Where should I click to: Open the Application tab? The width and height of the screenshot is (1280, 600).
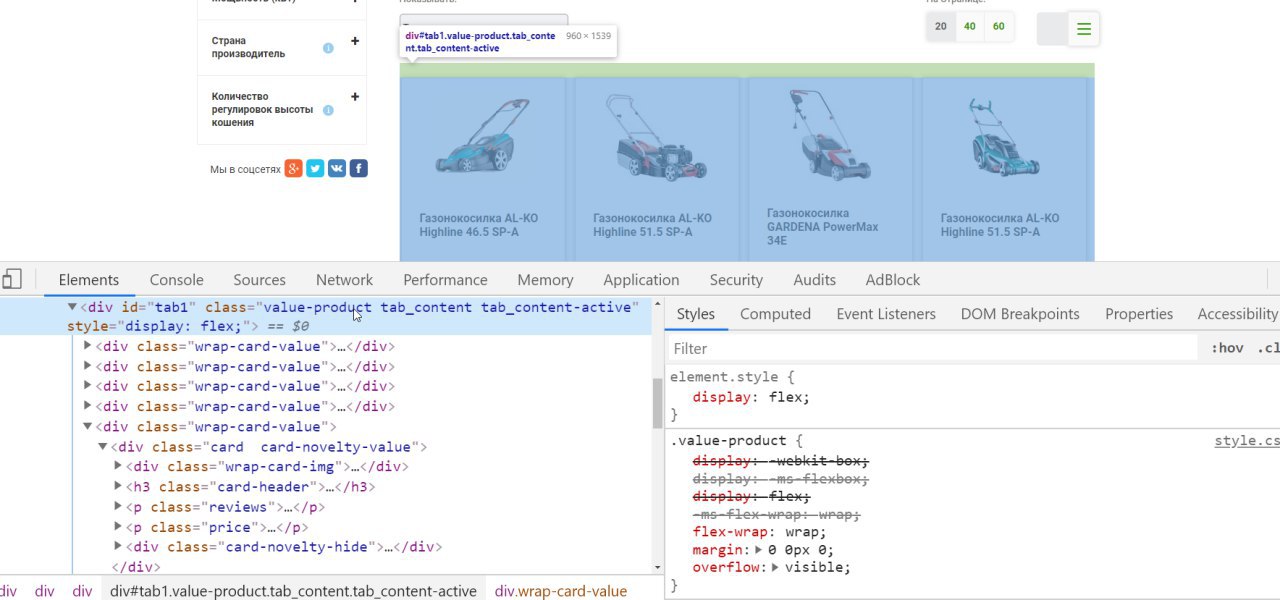pos(641,280)
